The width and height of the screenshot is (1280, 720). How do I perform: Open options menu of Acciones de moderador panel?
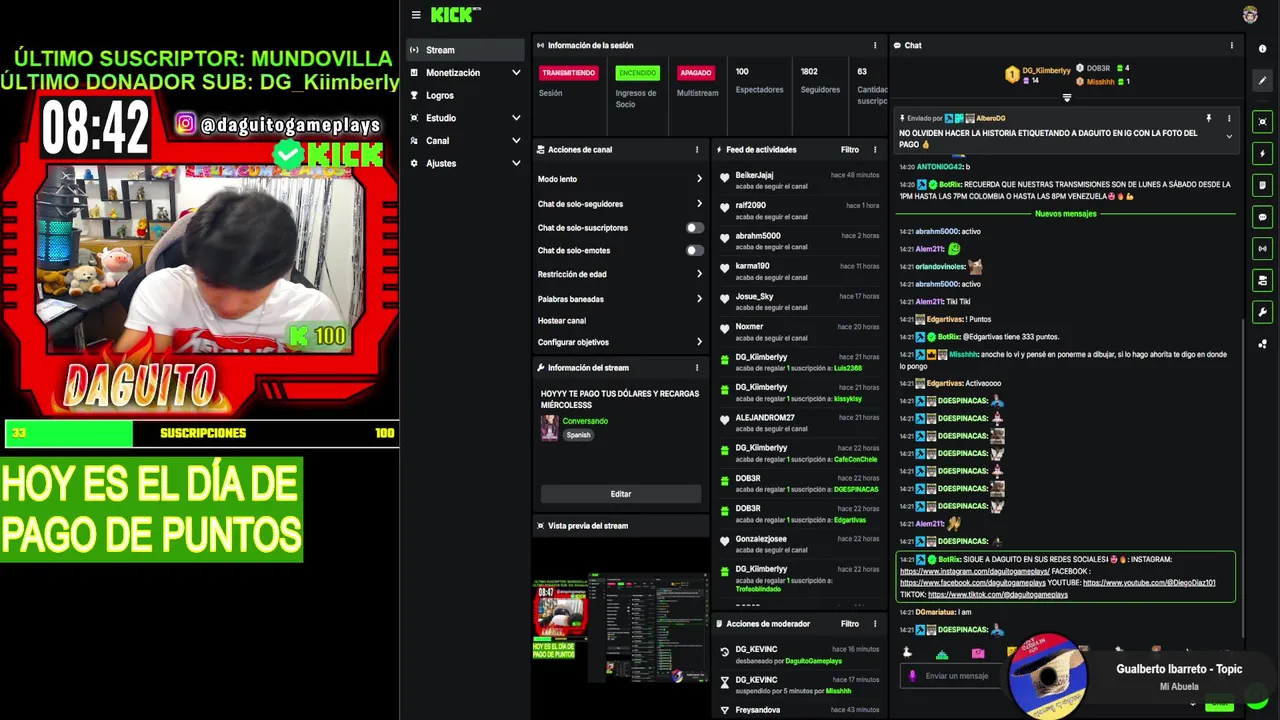pyautogui.click(x=875, y=624)
